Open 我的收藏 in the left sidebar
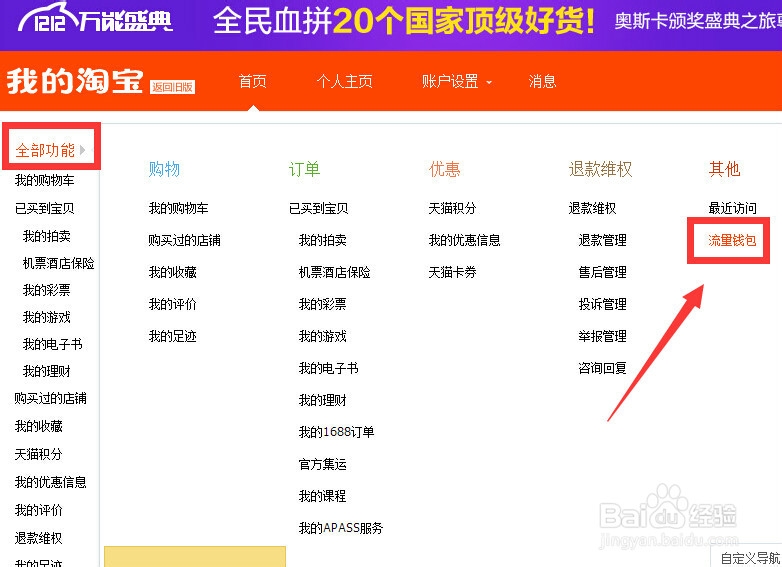The image size is (782, 567). [38, 426]
